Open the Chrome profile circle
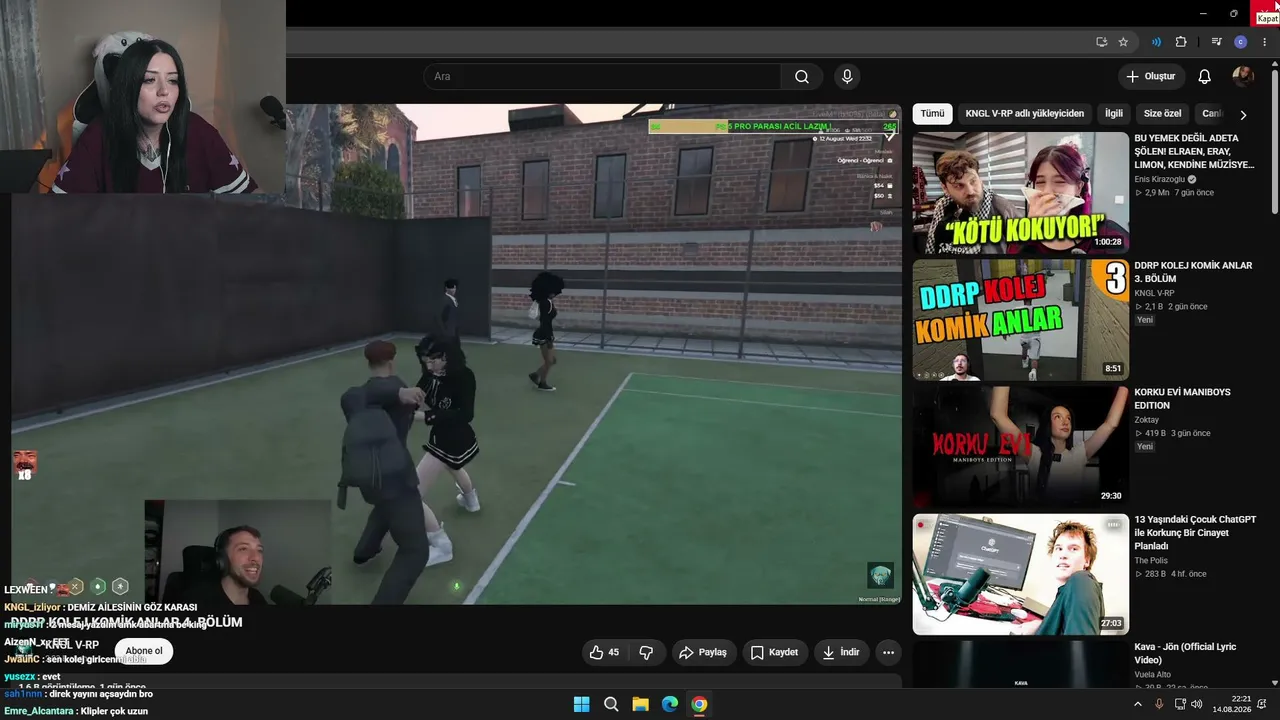Image resolution: width=1280 pixels, height=720 pixels. click(1241, 42)
